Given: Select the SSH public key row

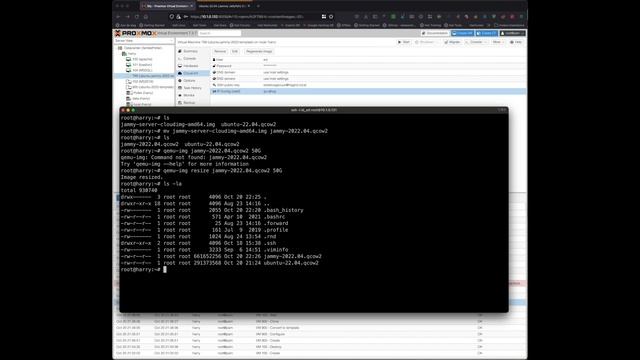Looking at the screenshot, I should click(368, 85).
